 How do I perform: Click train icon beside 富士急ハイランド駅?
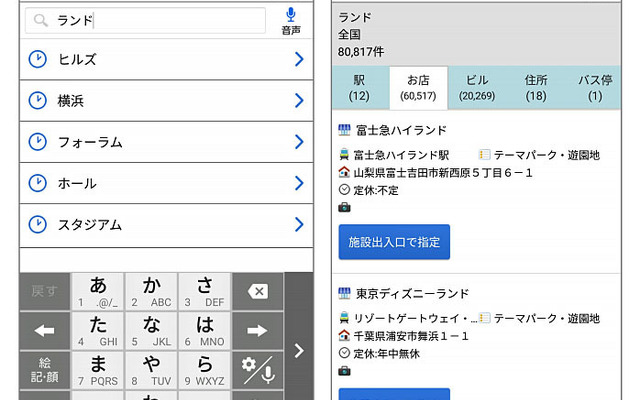click(344, 155)
